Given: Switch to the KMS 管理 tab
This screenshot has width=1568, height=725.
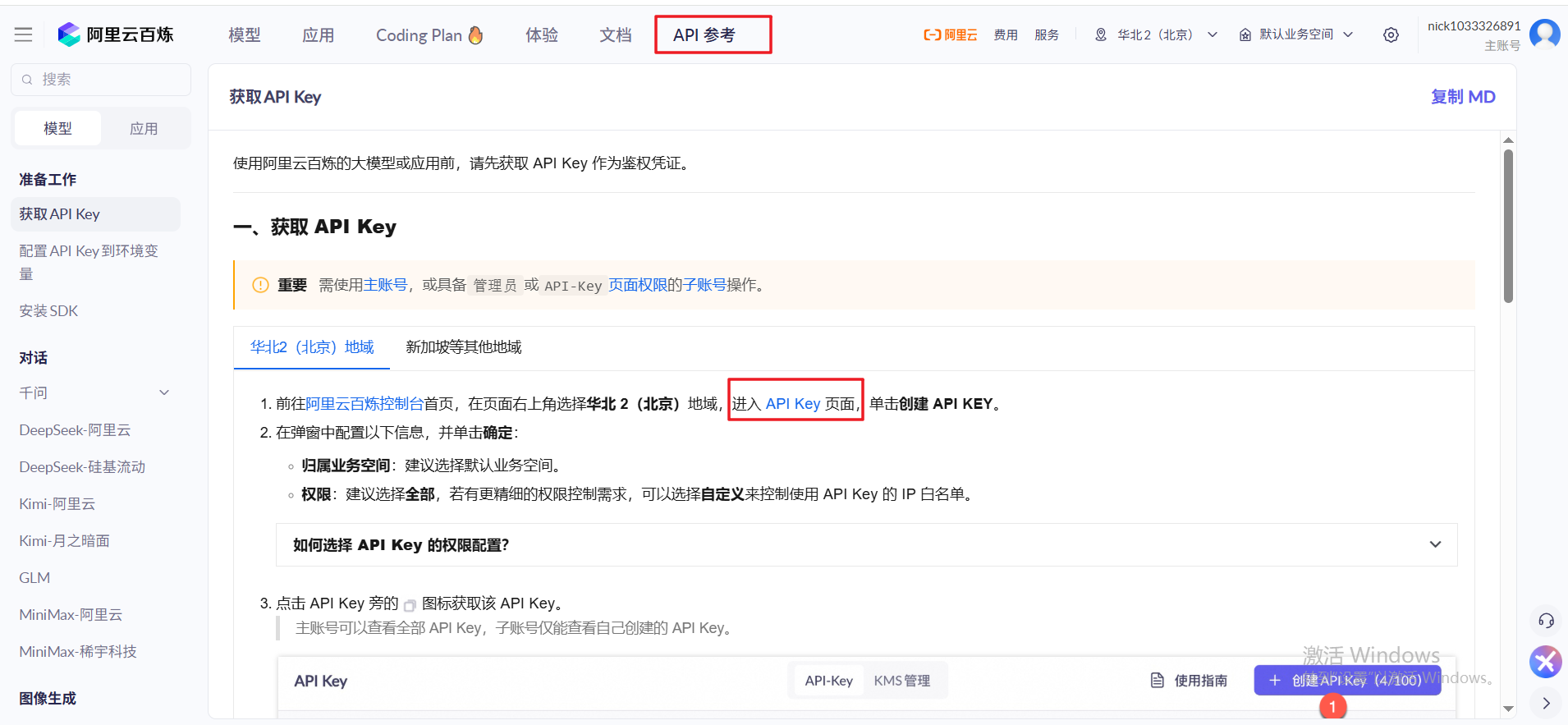Looking at the screenshot, I should pyautogui.click(x=902, y=680).
